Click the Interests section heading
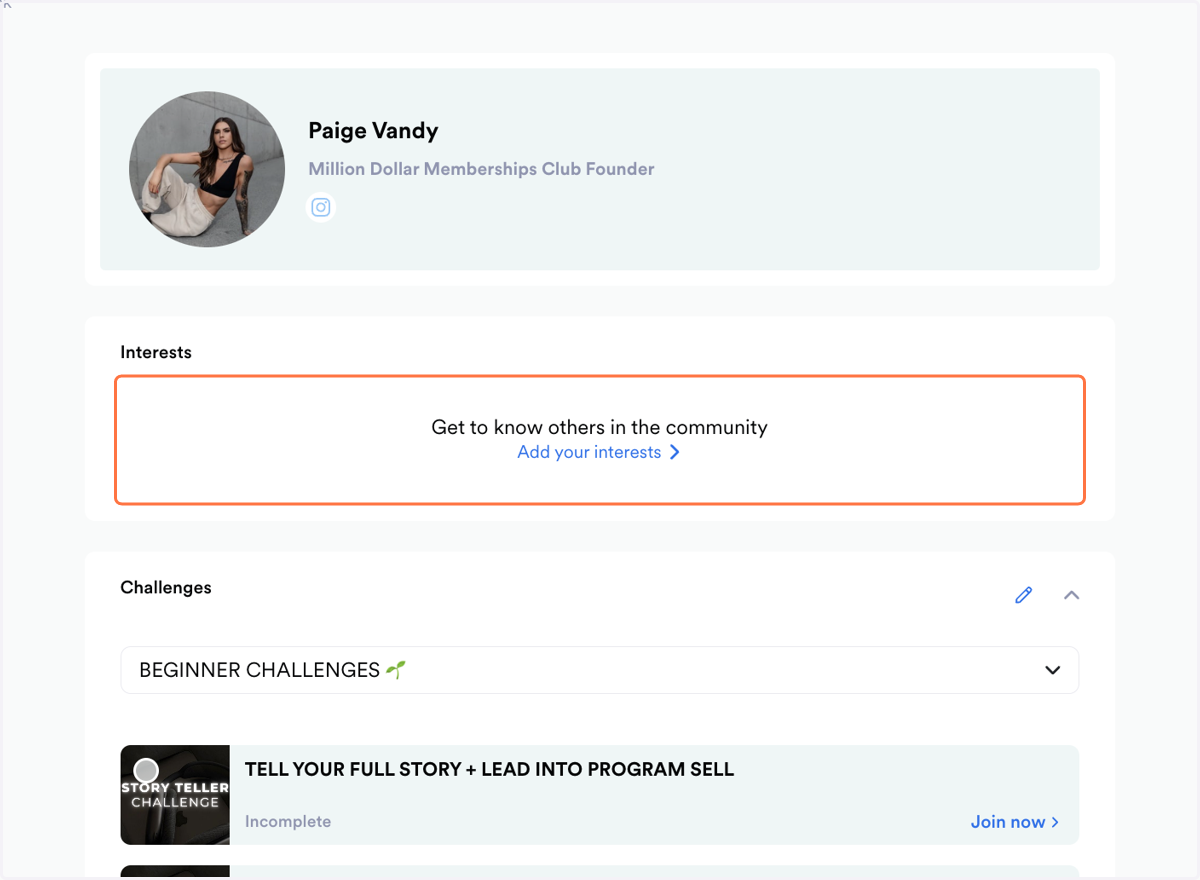The width and height of the screenshot is (1200, 880). point(156,352)
